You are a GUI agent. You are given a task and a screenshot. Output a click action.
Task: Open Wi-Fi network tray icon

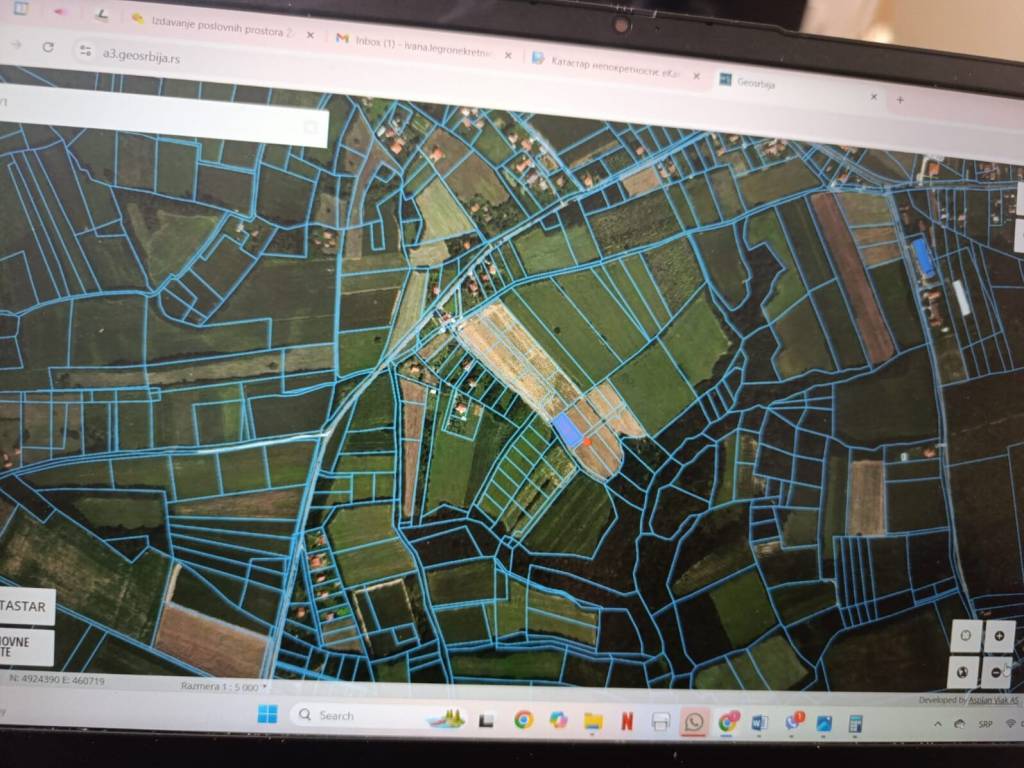coord(1012,724)
